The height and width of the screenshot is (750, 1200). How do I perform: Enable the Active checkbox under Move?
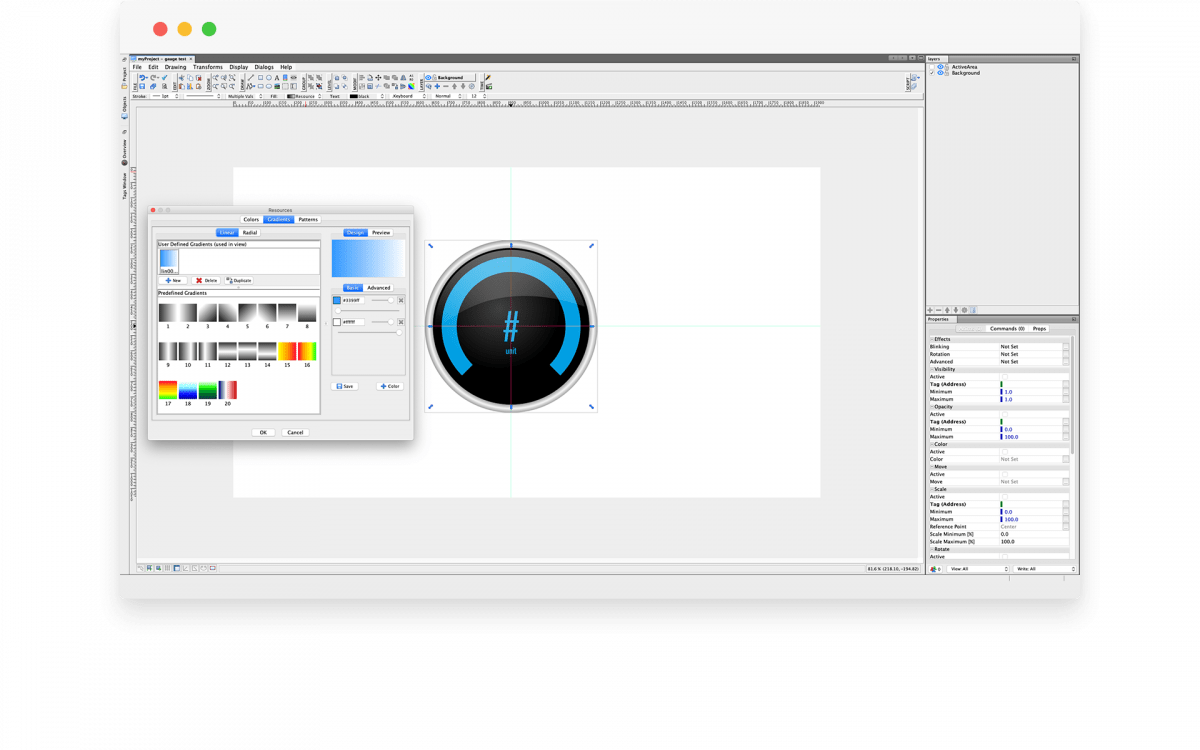pos(1005,474)
